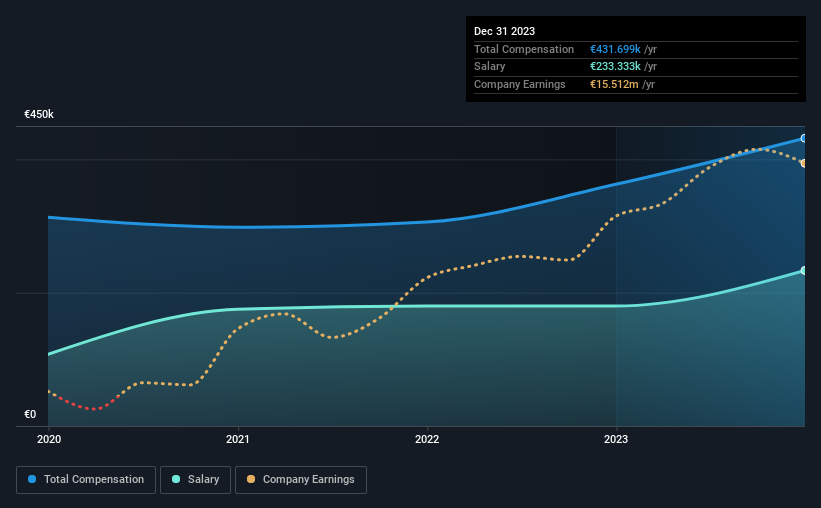Viewport: 821px width, 508px height.
Task: Click the blue Total Compensation endpoint marker
Action: pyautogui.click(x=803, y=139)
